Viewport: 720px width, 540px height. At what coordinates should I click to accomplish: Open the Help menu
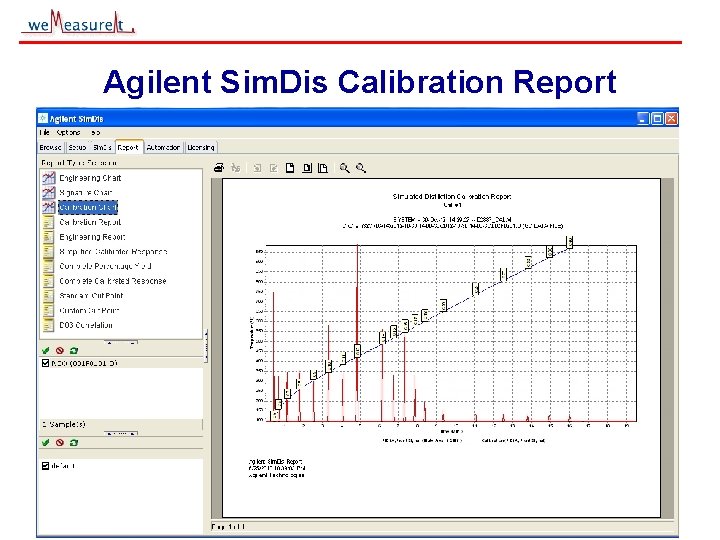click(96, 132)
